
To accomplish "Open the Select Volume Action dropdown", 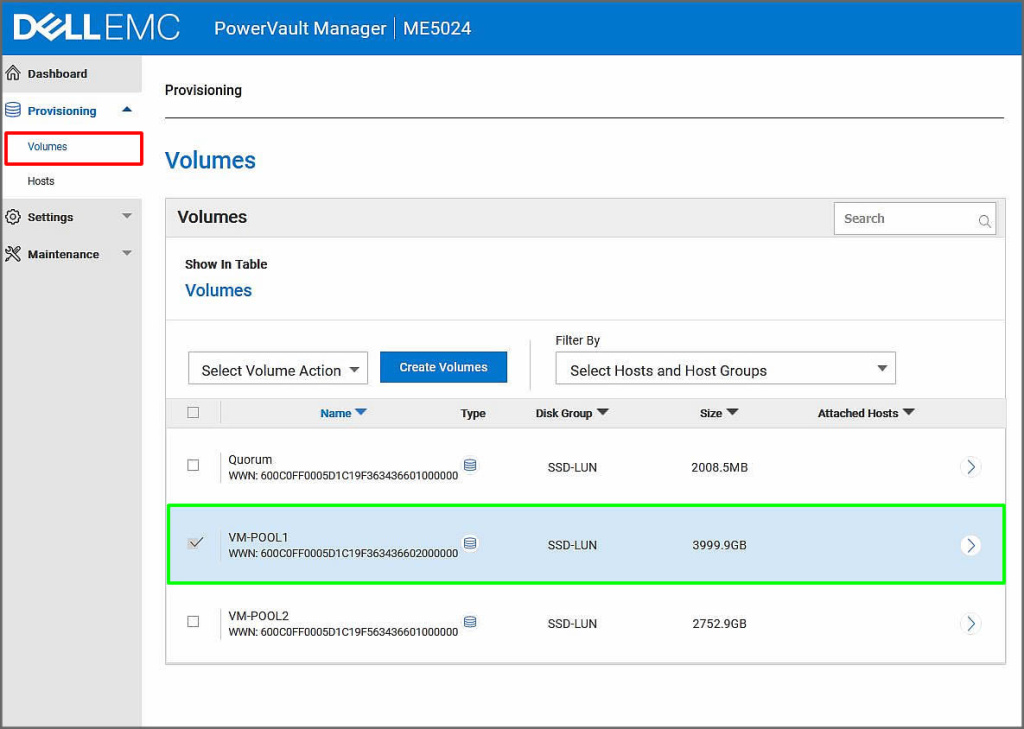I will coord(278,369).
